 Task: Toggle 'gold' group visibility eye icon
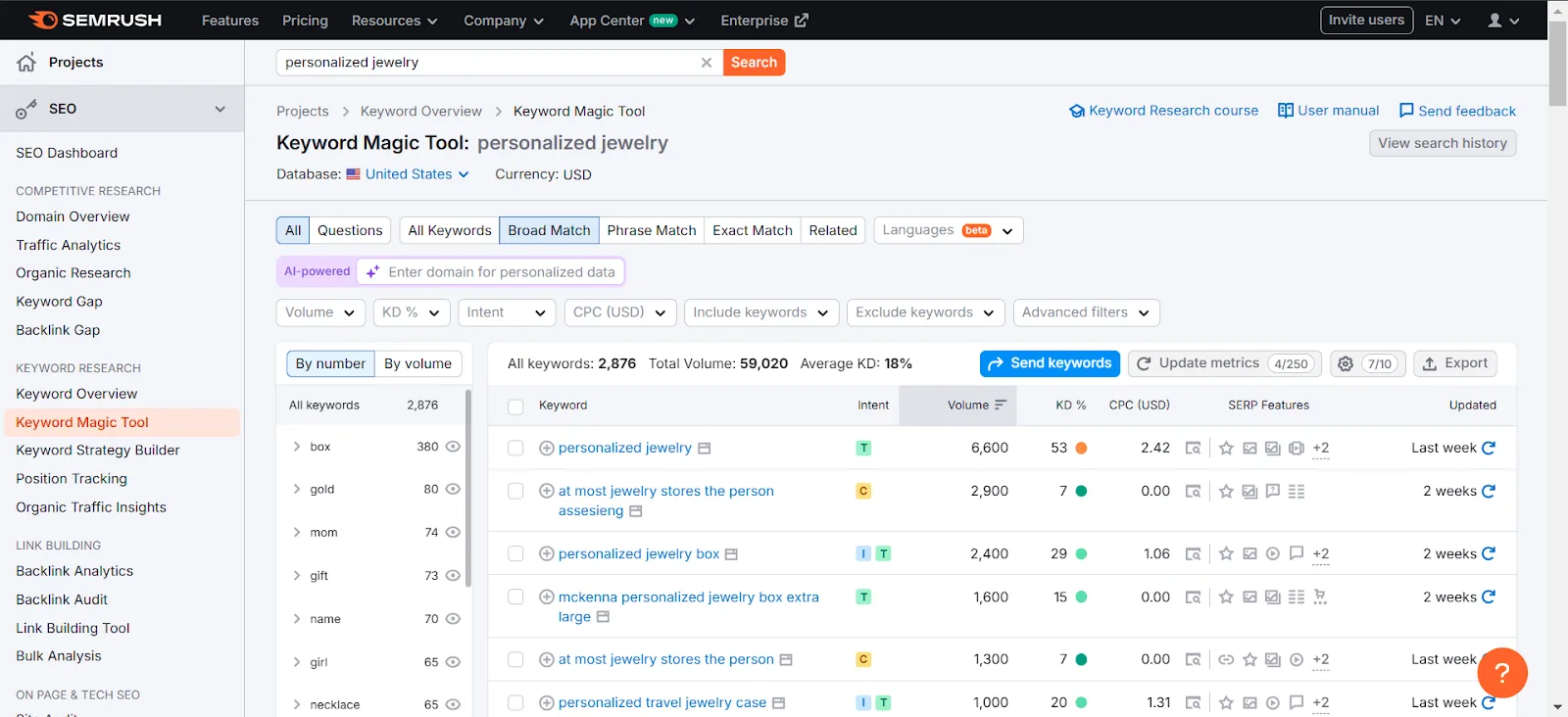453,489
